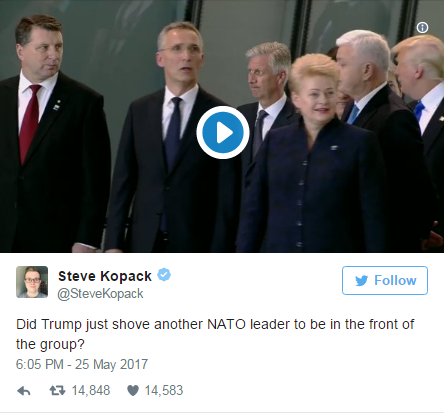Viewport: 444px width, 413px height.
Task: Play the embedded tweet video
Action: coord(223,132)
